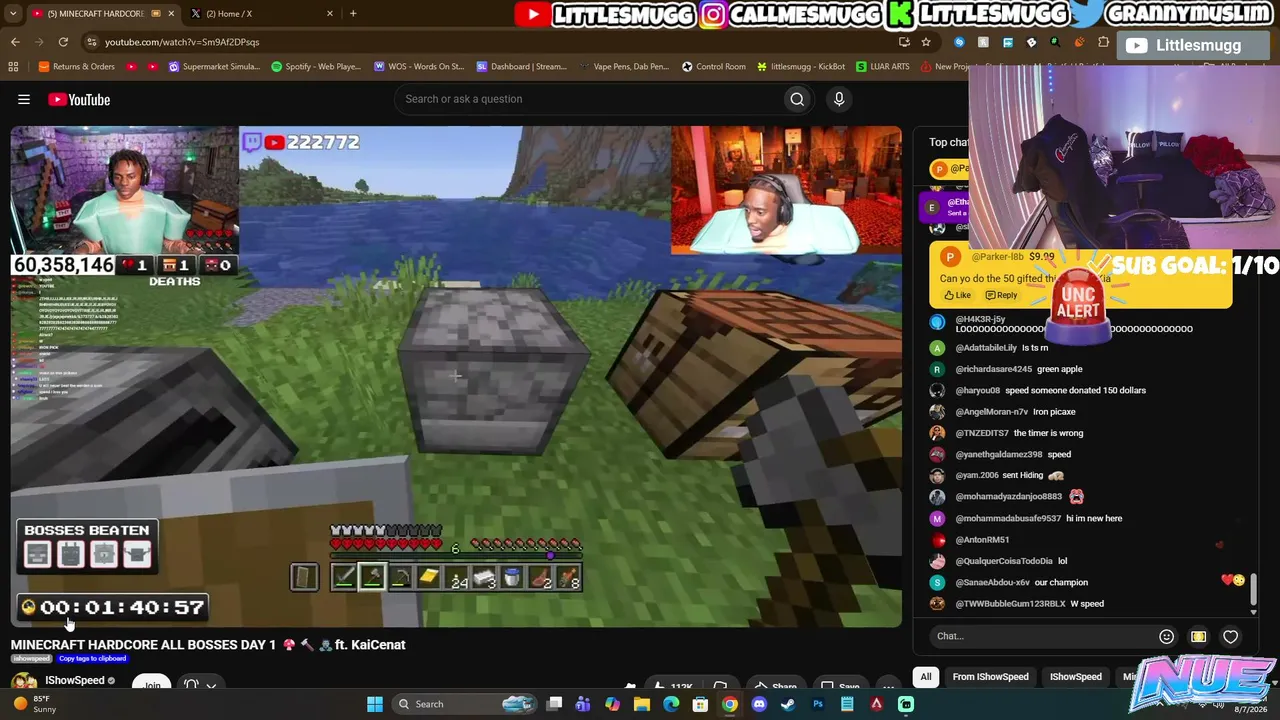Open Steam from the taskbar
This screenshot has height=720, width=1280.
(788, 704)
